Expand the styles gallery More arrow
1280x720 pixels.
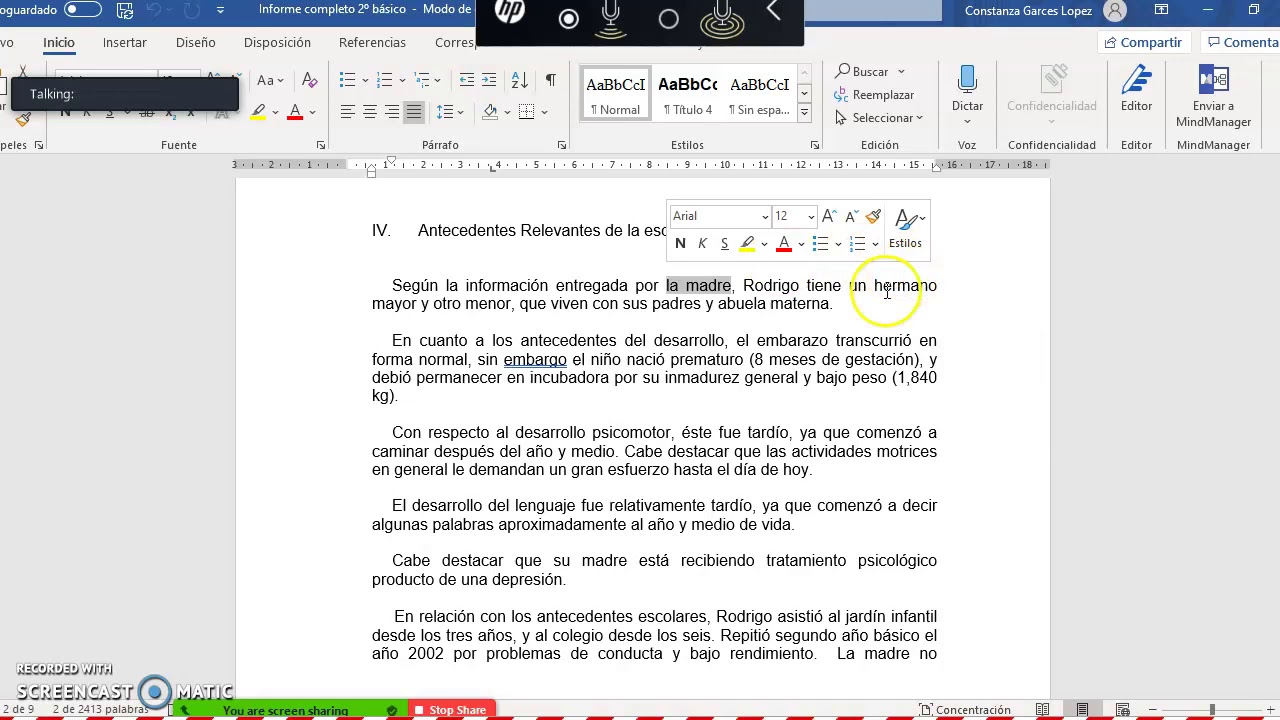(804, 113)
